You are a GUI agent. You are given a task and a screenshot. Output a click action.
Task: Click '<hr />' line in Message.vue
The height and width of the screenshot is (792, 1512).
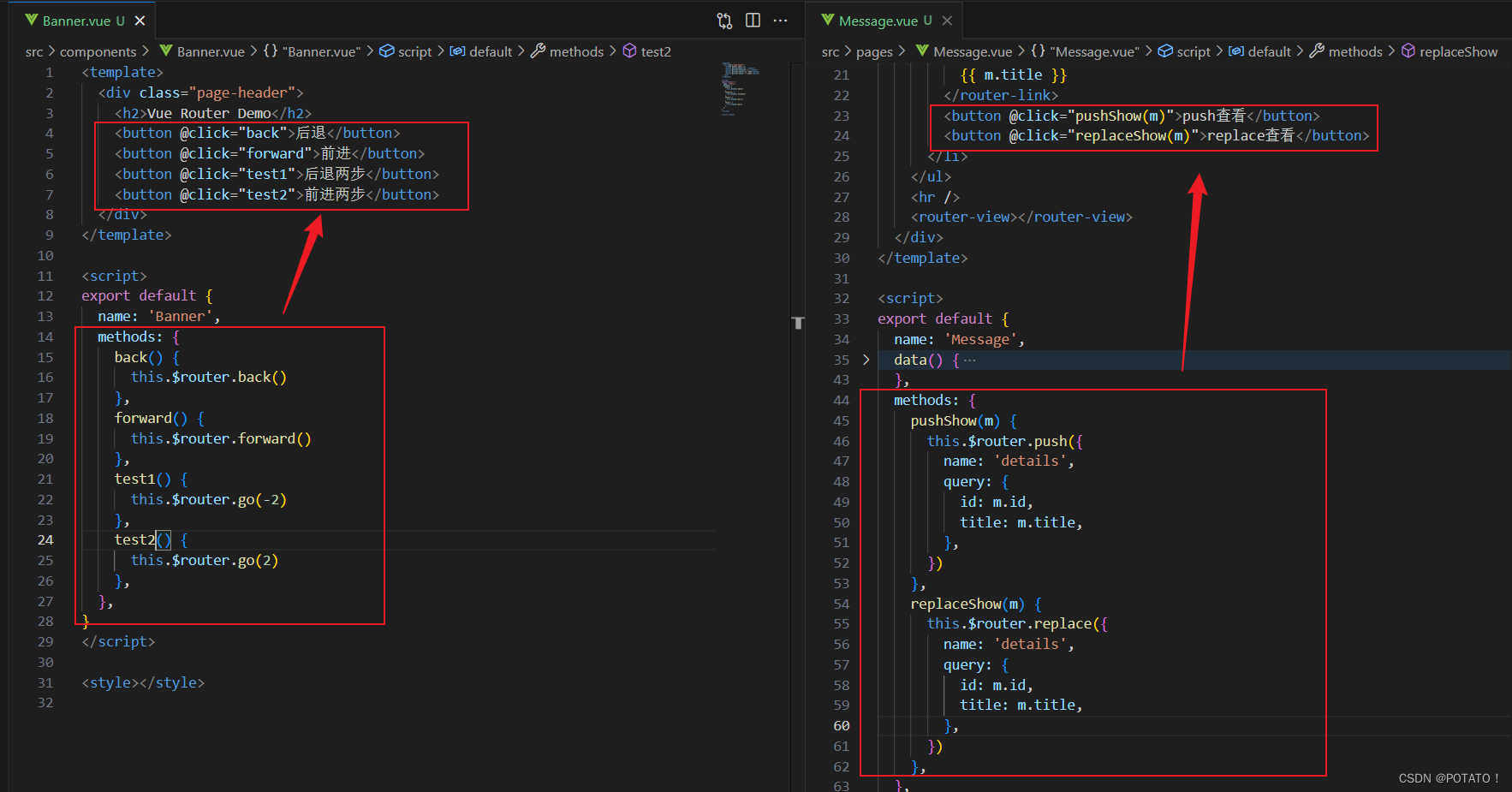click(935, 197)
